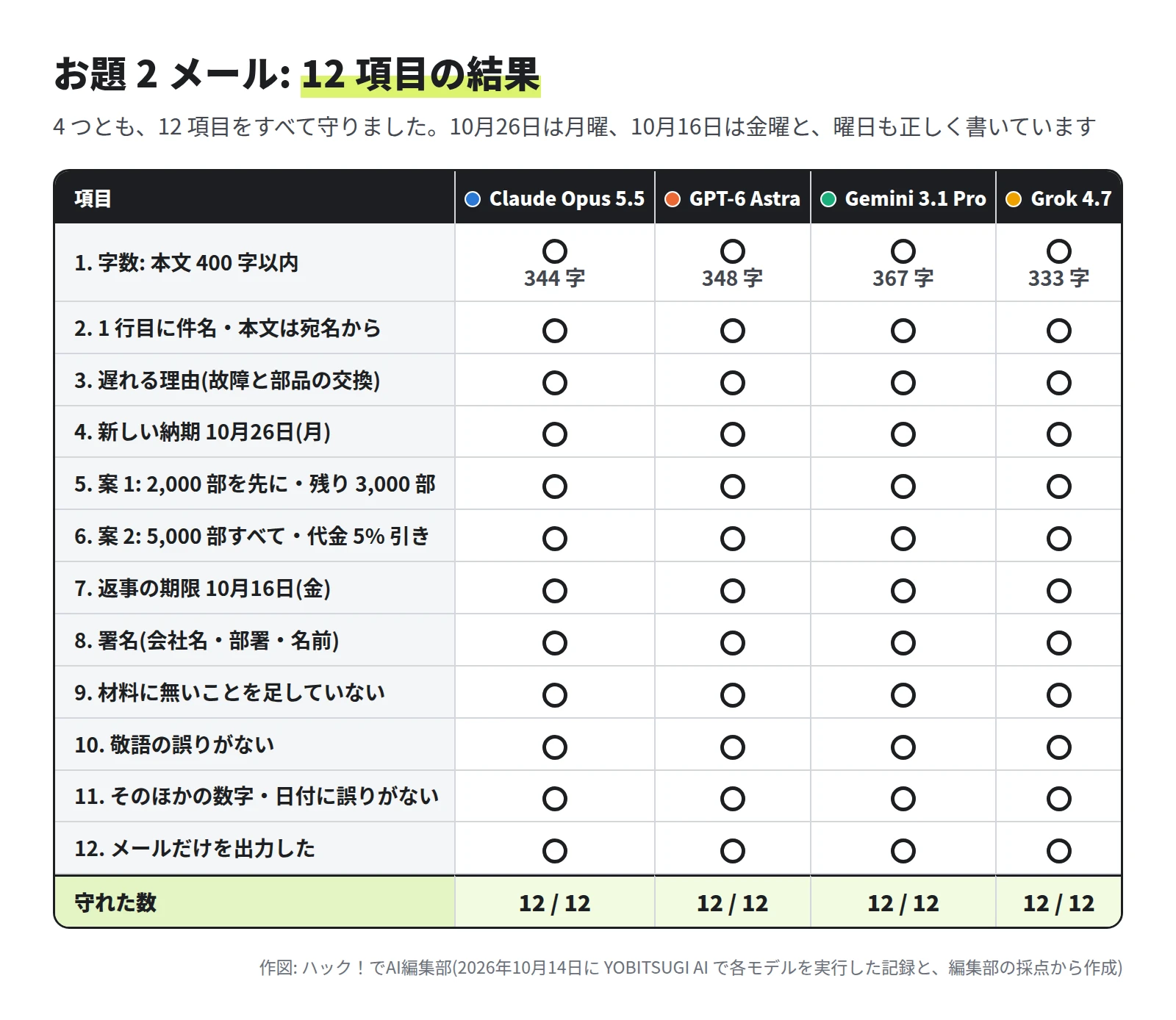Select the GPT-6 Astra column header text

[745, 199]
